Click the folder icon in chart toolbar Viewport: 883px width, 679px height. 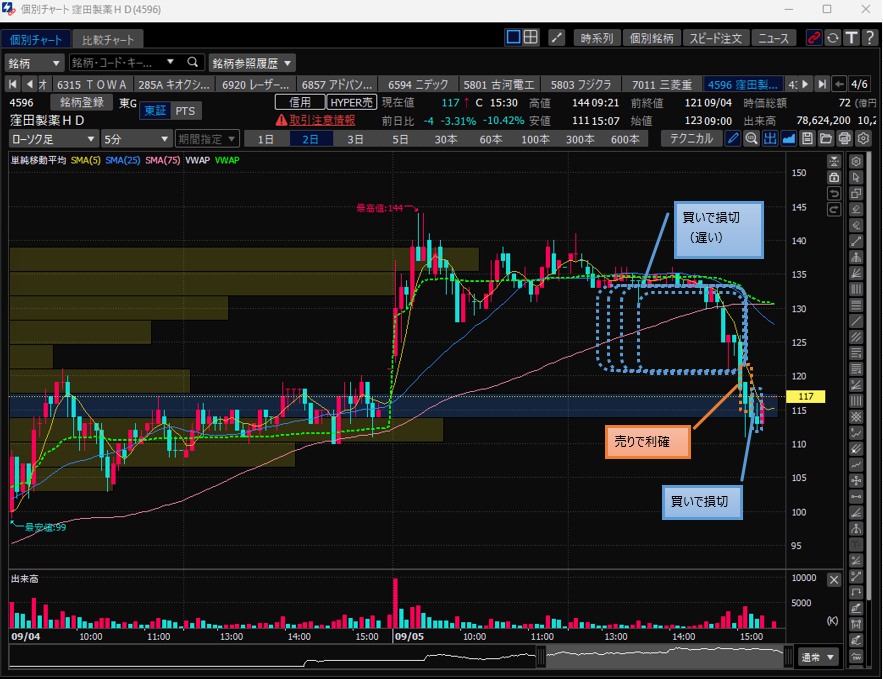(x=825, y=139)
